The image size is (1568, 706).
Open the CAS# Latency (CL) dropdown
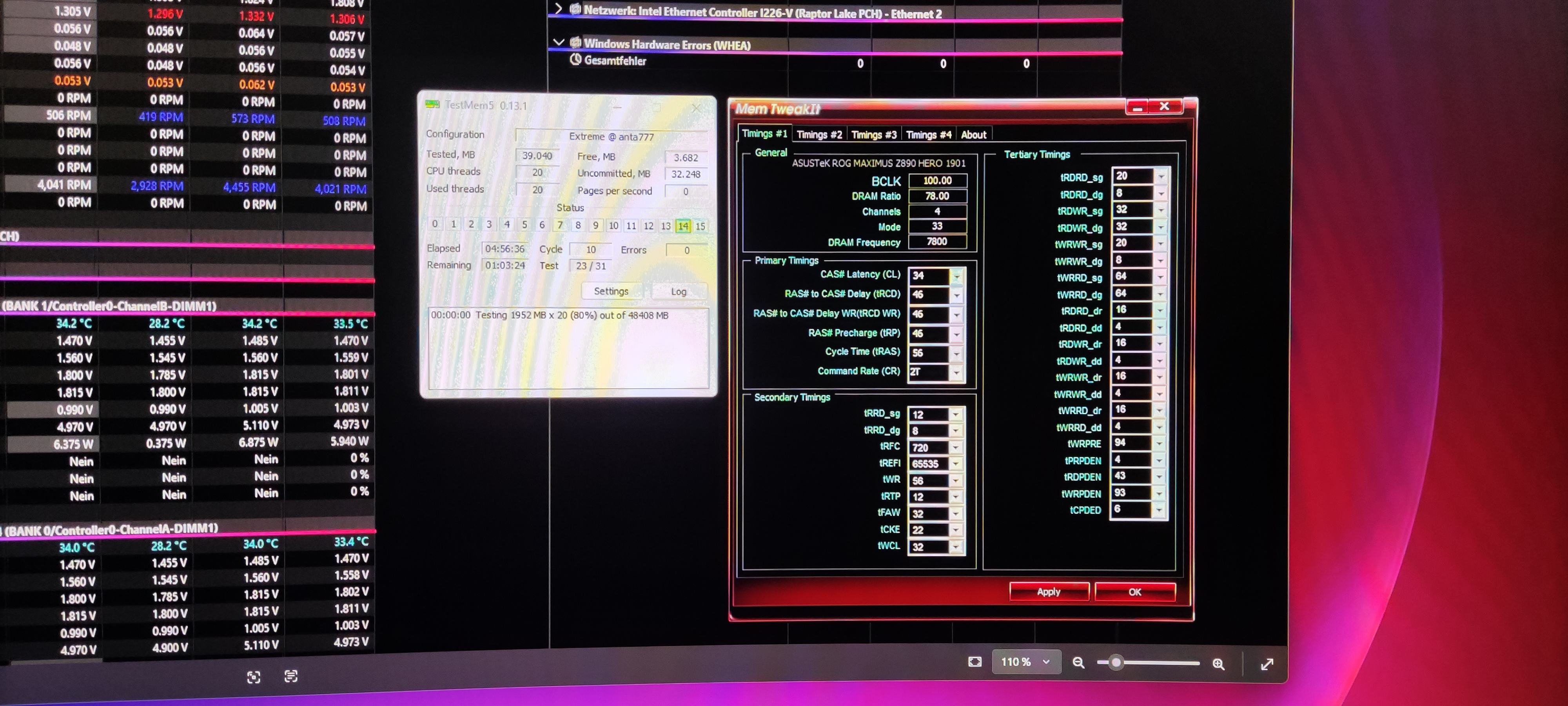click(956, 276)
